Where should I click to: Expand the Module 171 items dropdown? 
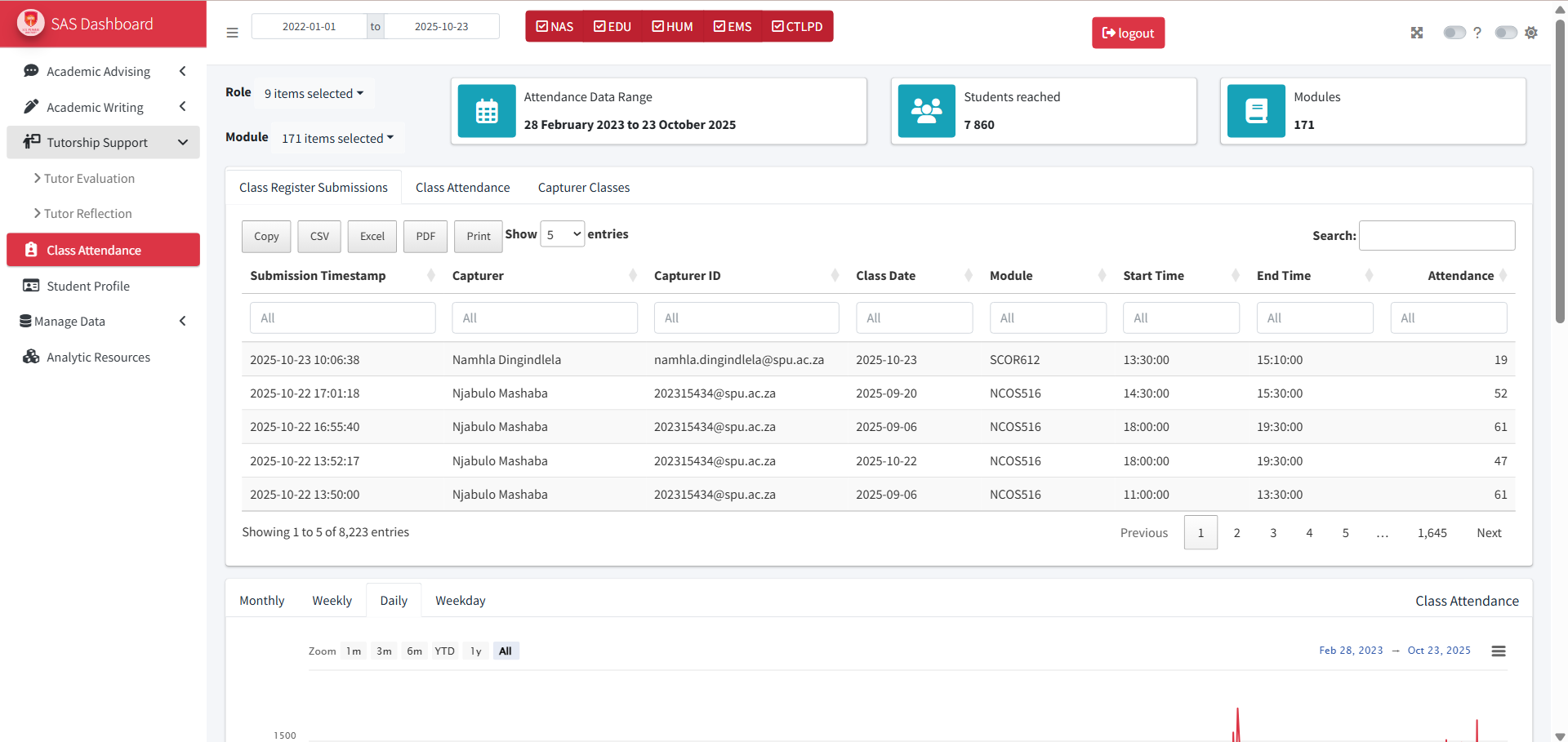[337, 138]
